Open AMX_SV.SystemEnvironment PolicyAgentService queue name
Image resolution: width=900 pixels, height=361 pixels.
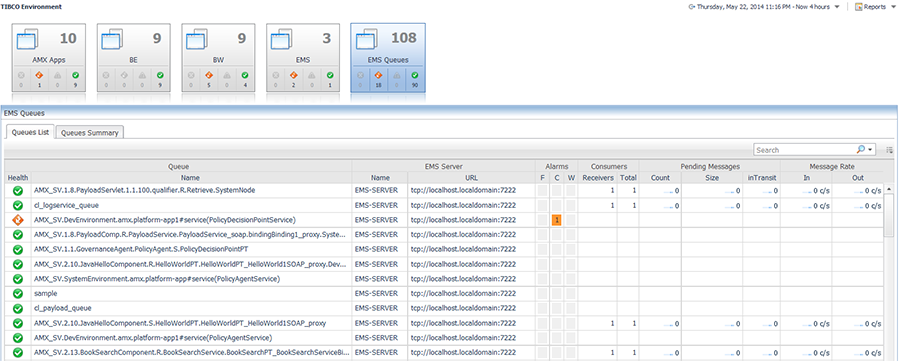pyautogui.click(x=157, y=279)
